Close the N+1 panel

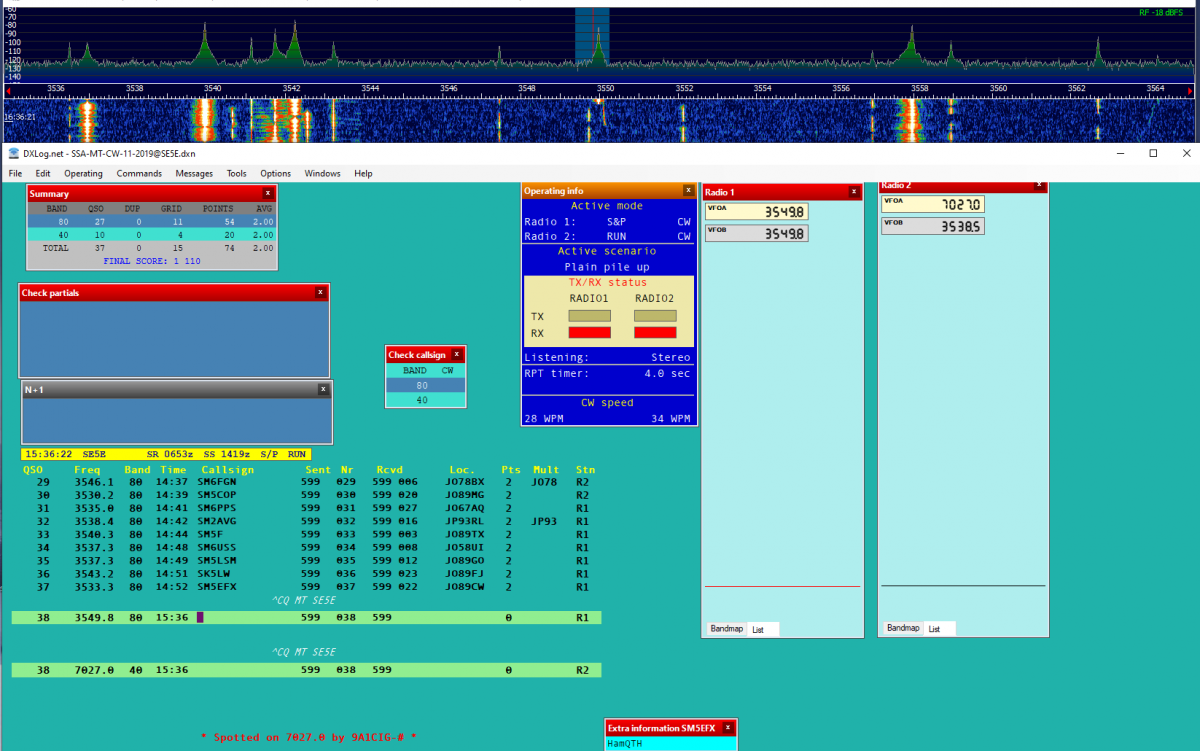tap(323, 389)
